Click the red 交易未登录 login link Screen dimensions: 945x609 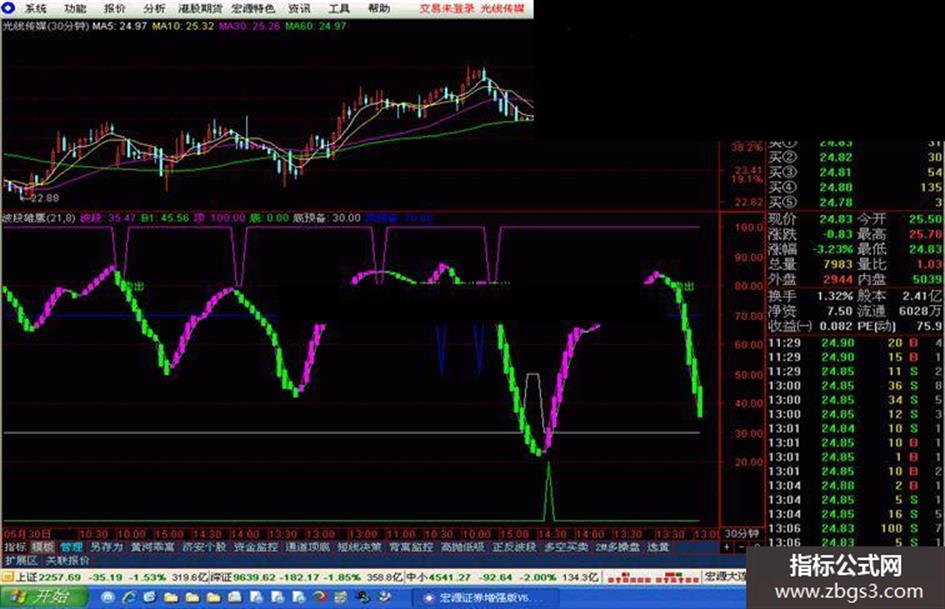pos(447,8)
